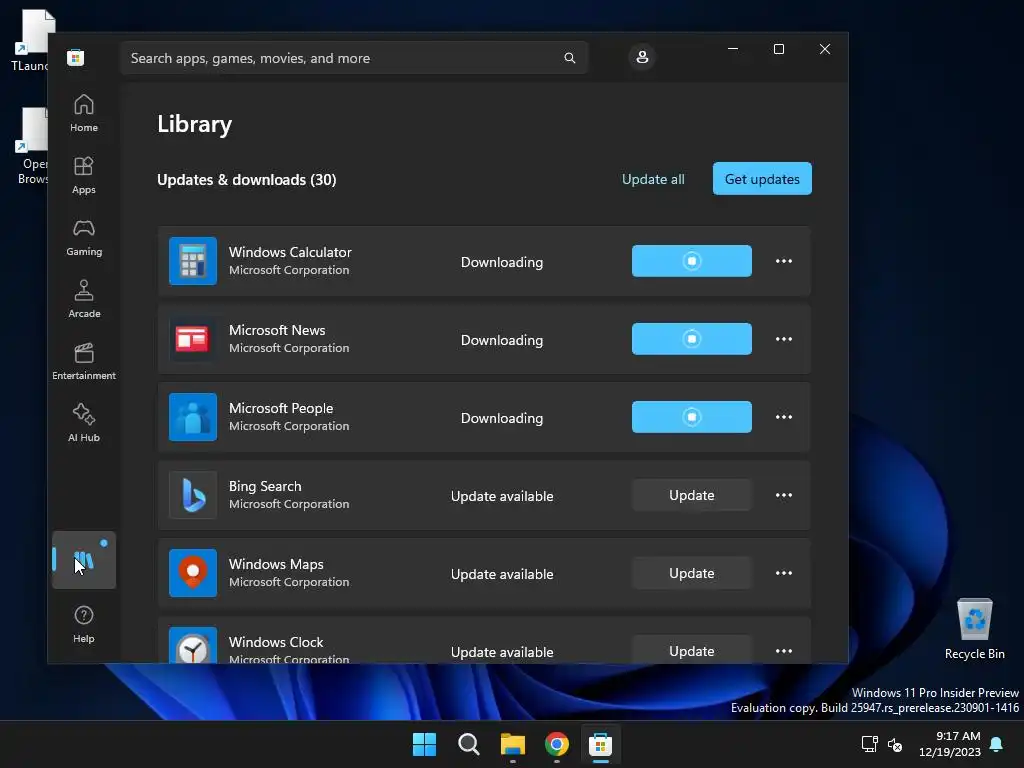
Task: Open the notification bell in system tray
Action: (x=997, y=744)
